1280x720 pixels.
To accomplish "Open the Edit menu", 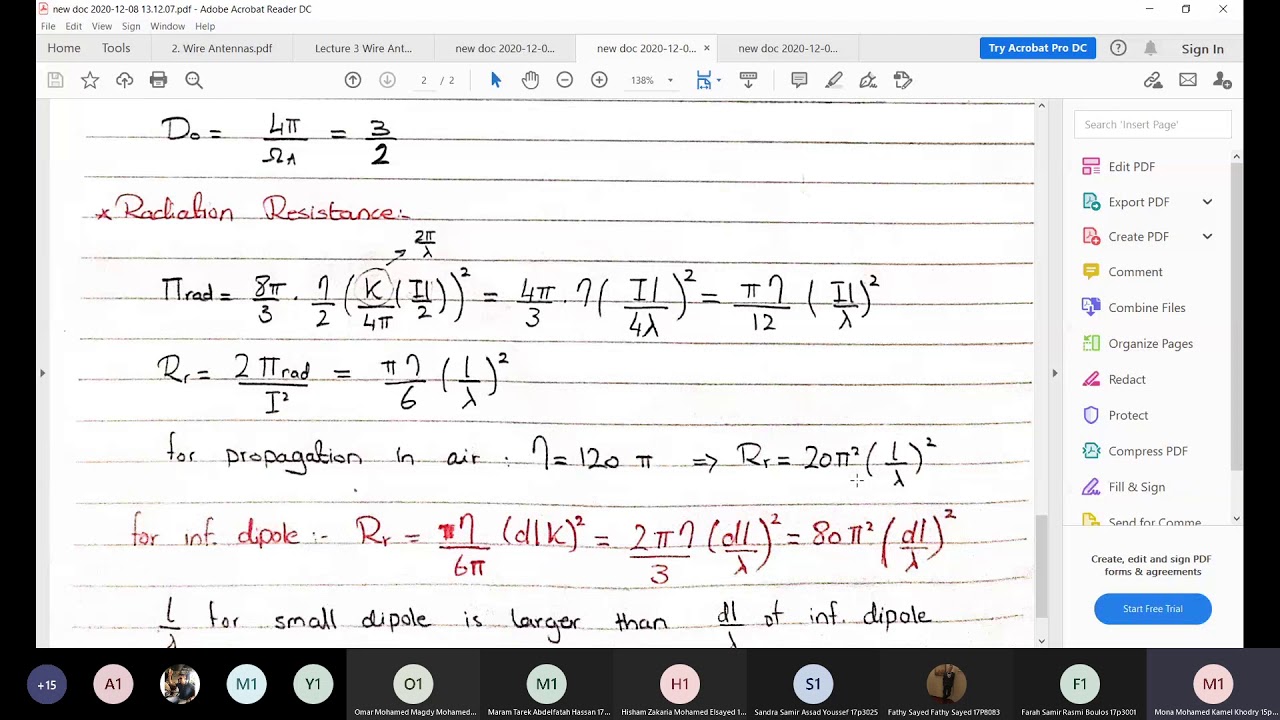I will click(74, 26).
